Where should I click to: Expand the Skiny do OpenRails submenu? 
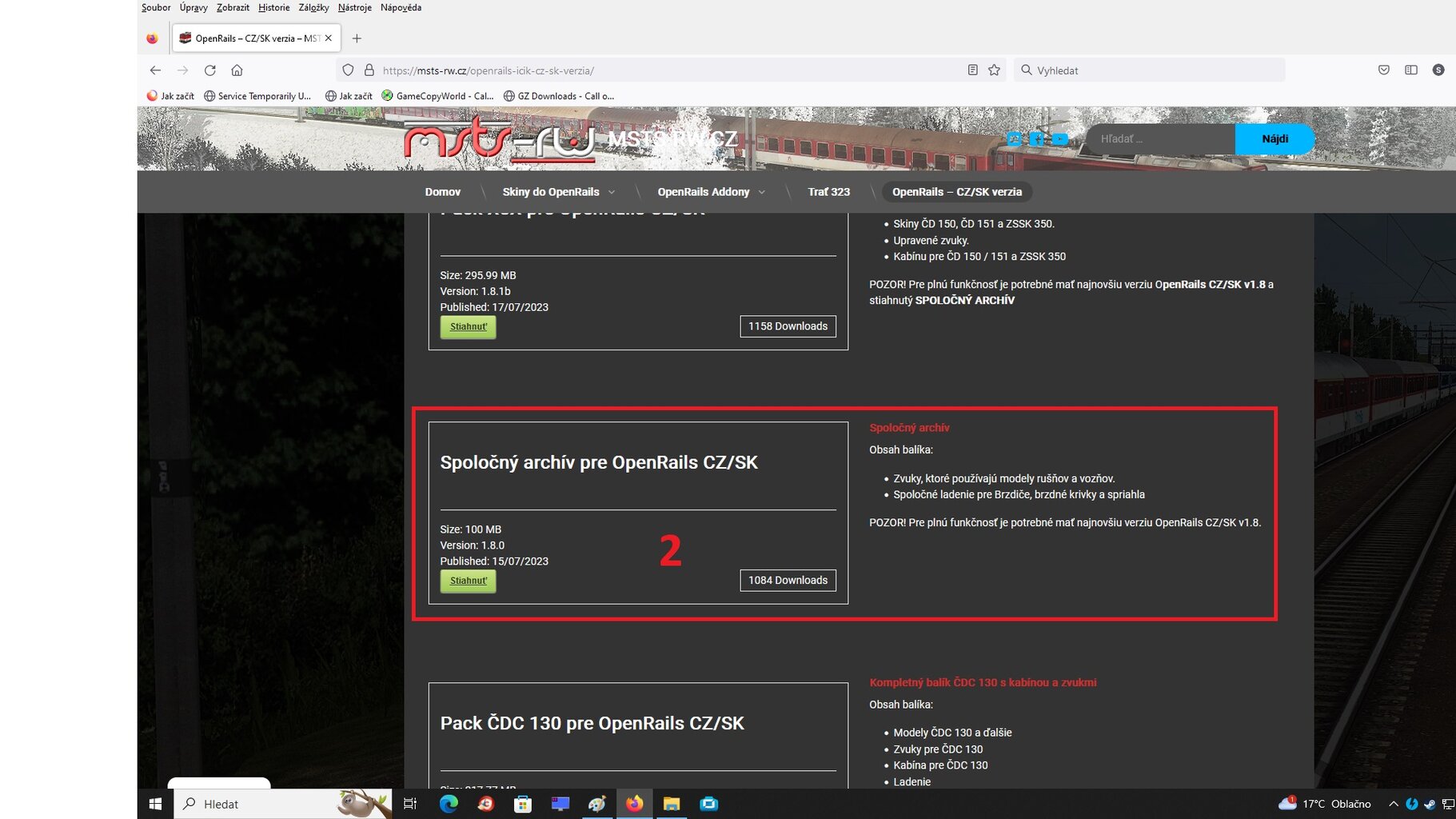pos(612,192)
